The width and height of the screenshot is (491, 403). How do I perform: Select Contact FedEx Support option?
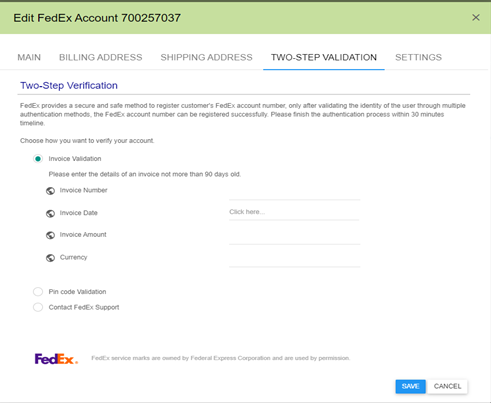point(38,307)
